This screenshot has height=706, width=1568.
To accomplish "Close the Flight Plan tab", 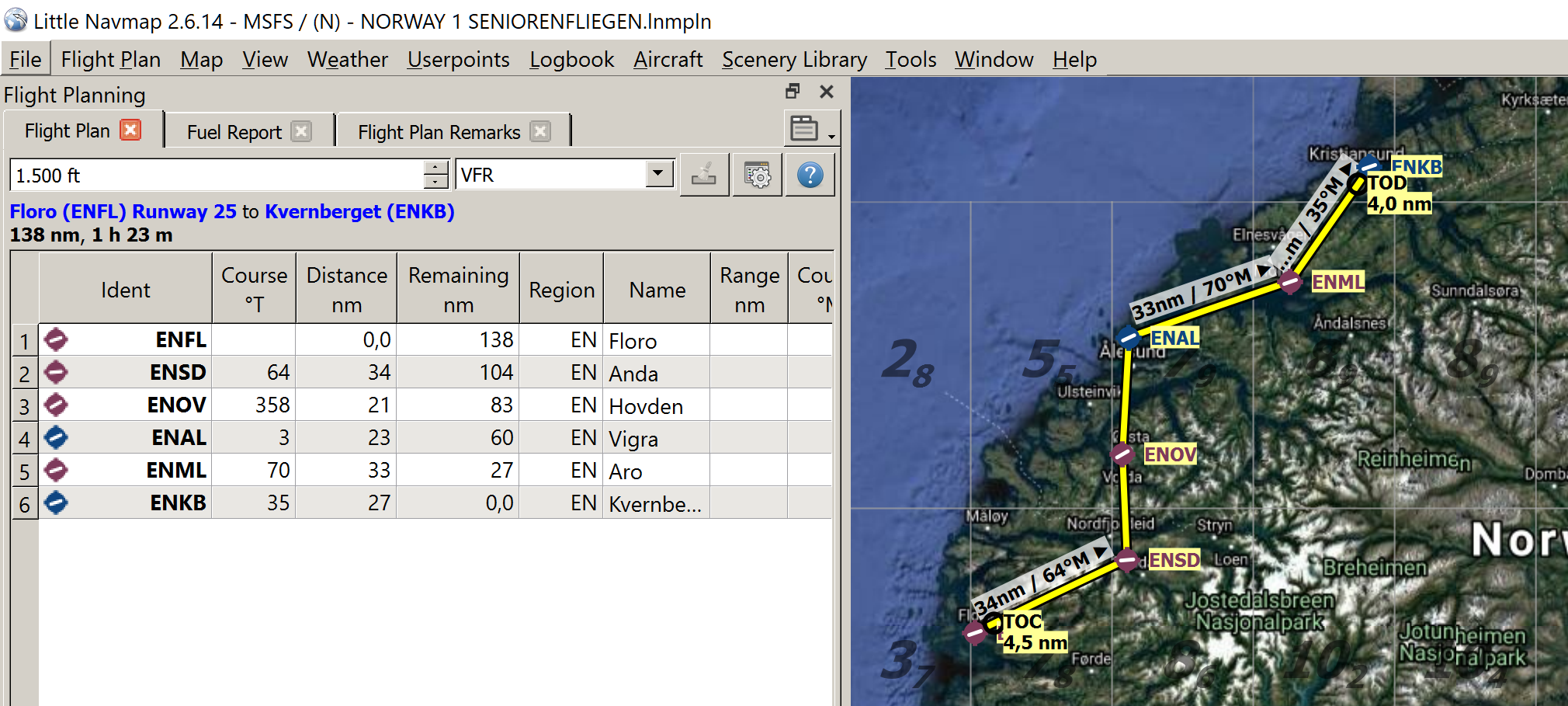I will (131, 130).
